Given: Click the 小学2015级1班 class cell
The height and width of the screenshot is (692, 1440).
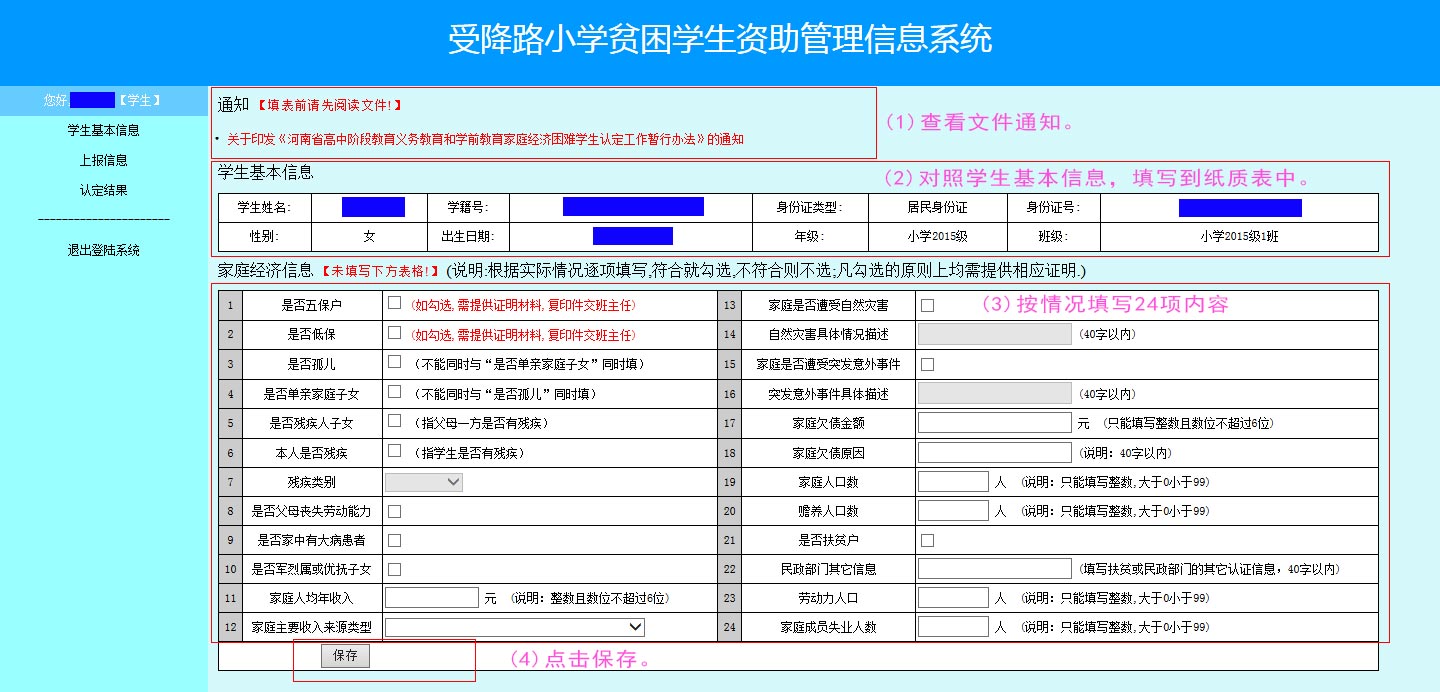Looking at the screenshot, I should point(1238,237).
